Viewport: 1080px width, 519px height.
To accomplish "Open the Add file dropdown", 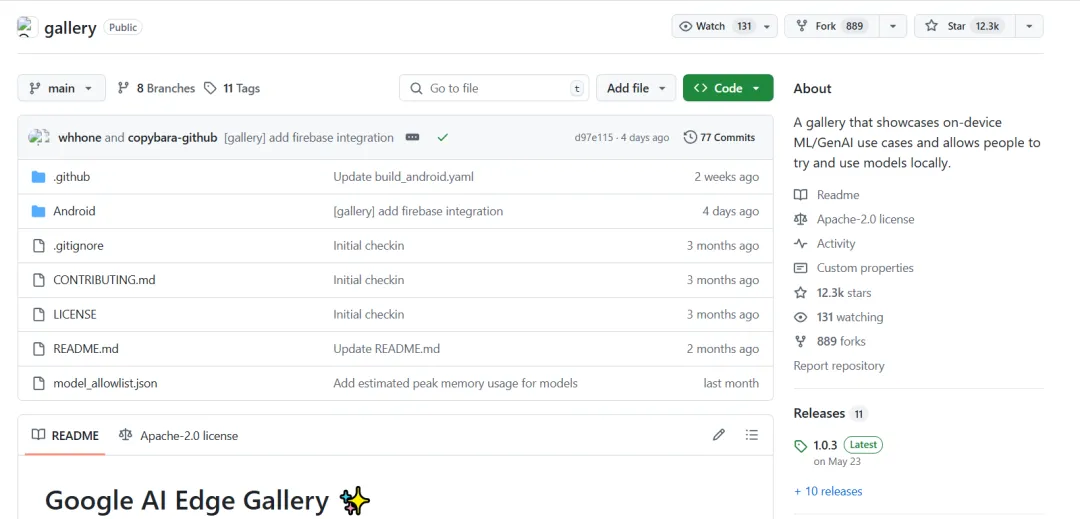I will point(636,88).
